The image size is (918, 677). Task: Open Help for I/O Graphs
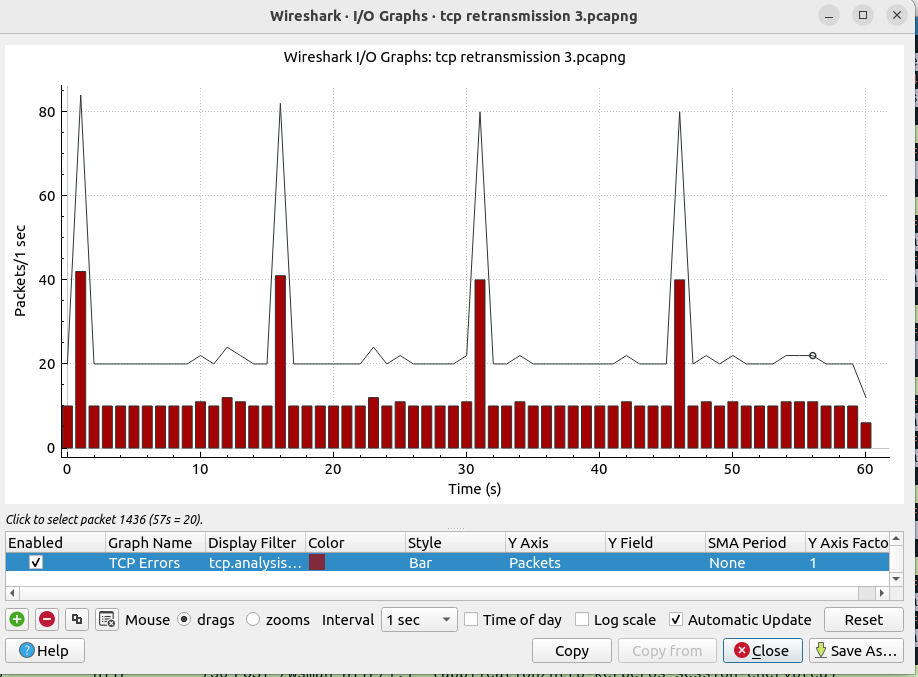44,651
